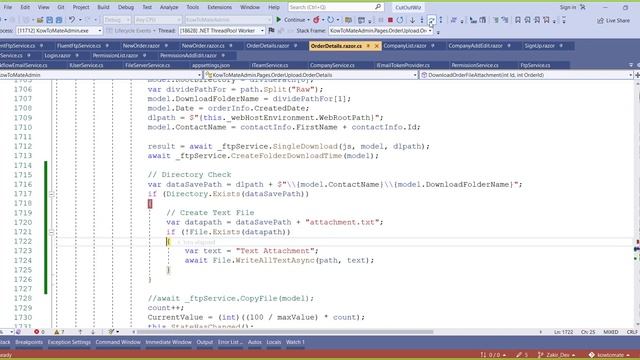This screenshot has width=640, height=360.
Task: Switch to the FtpService.cs tab
Action: click(535, 65)
